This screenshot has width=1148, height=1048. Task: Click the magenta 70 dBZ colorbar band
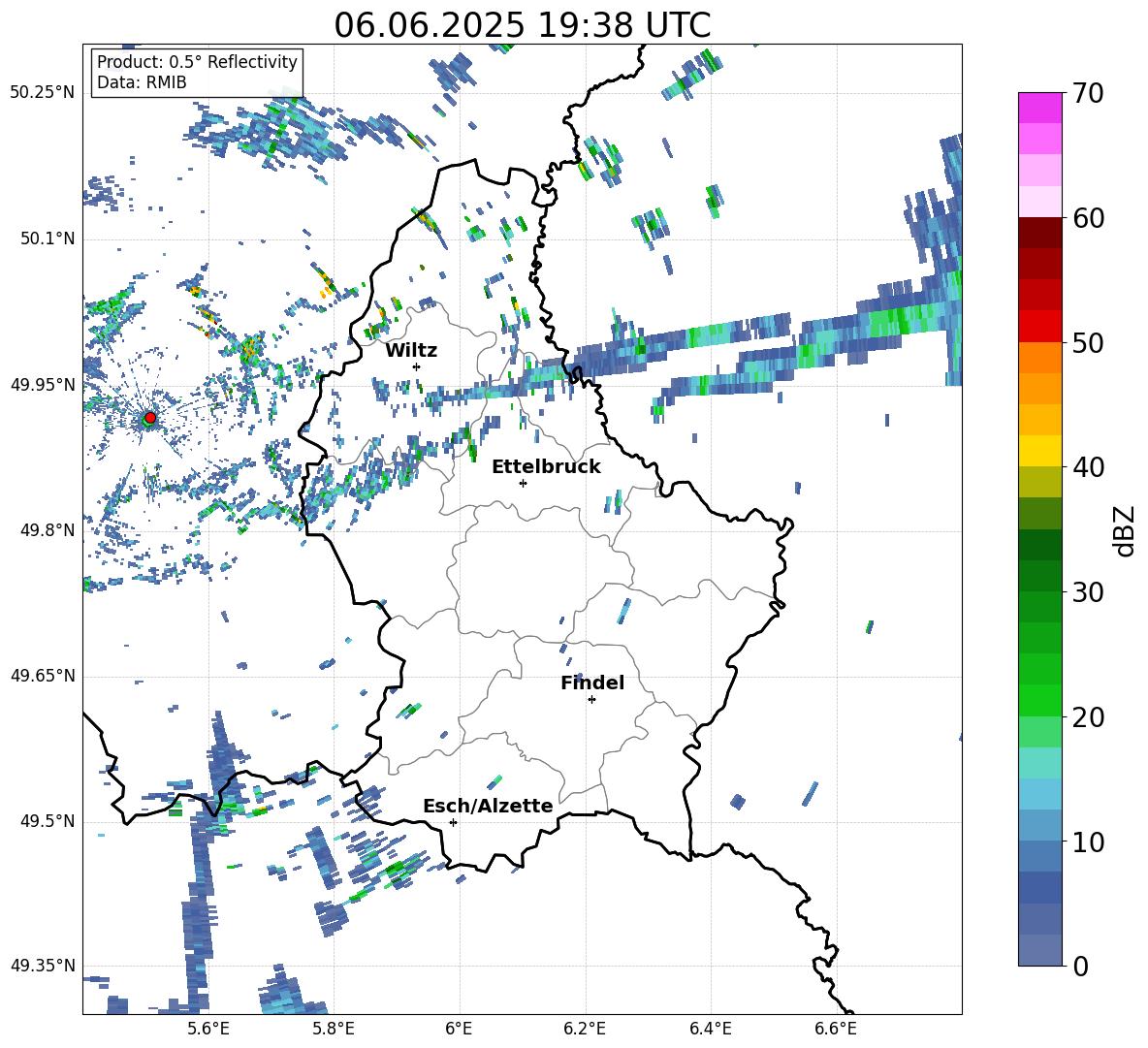coord(1039,108)
